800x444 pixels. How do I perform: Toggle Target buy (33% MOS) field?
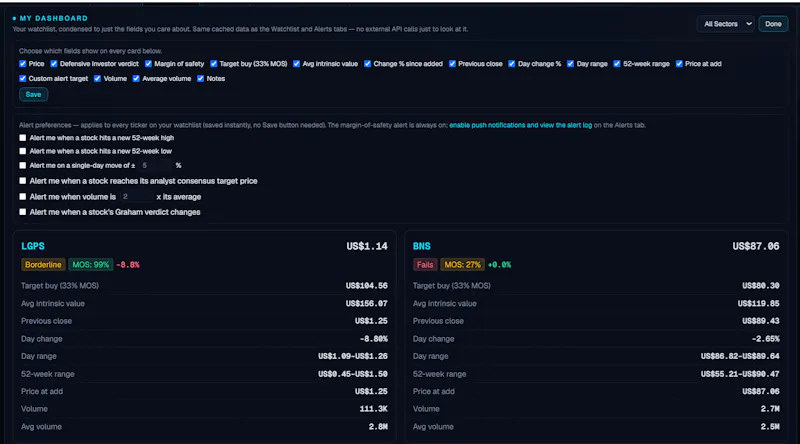point(213,64)
